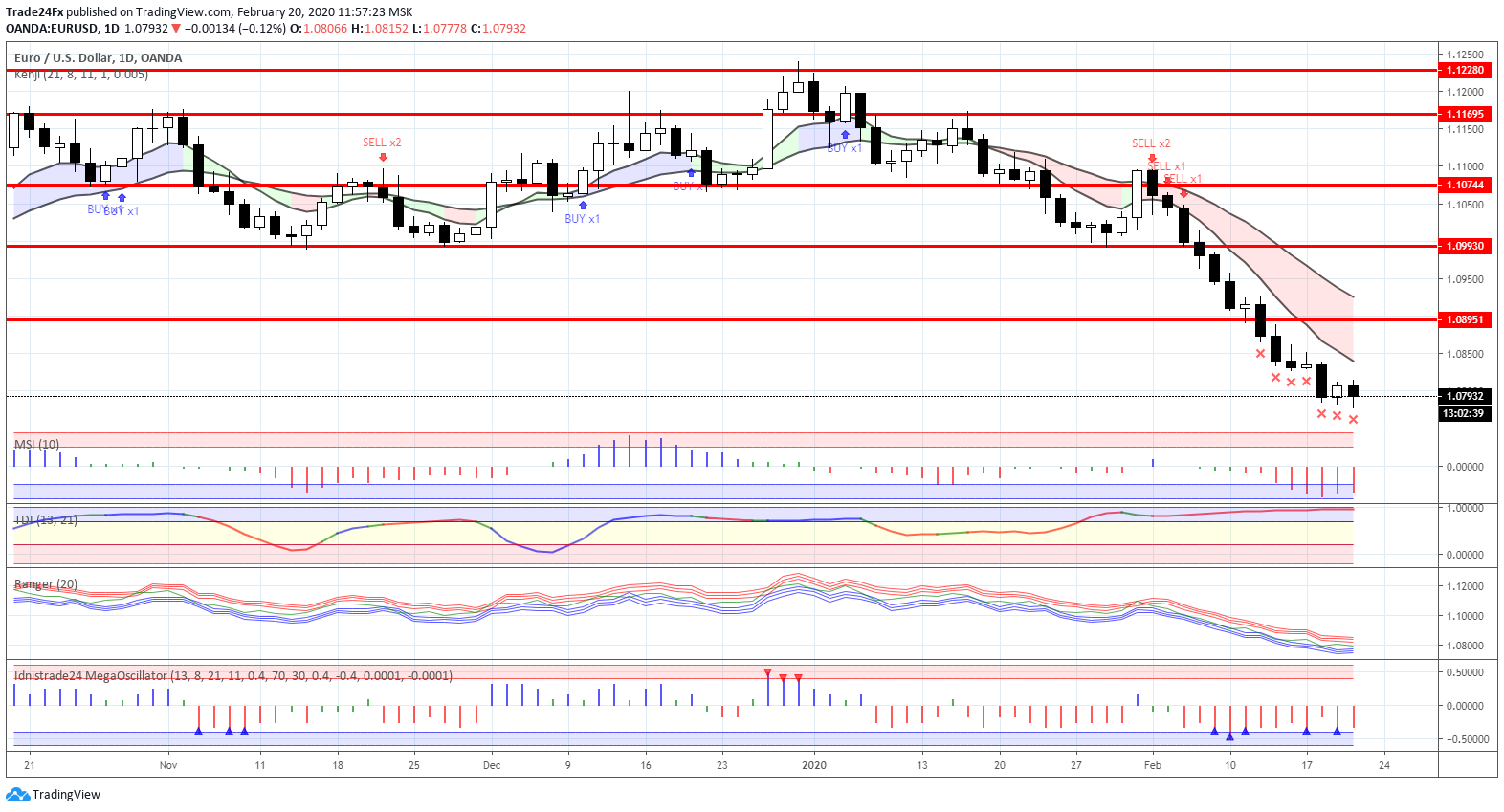
Task: Click the header change value −0.00134 (−0.12%)
Action: (x=235, y=29)
